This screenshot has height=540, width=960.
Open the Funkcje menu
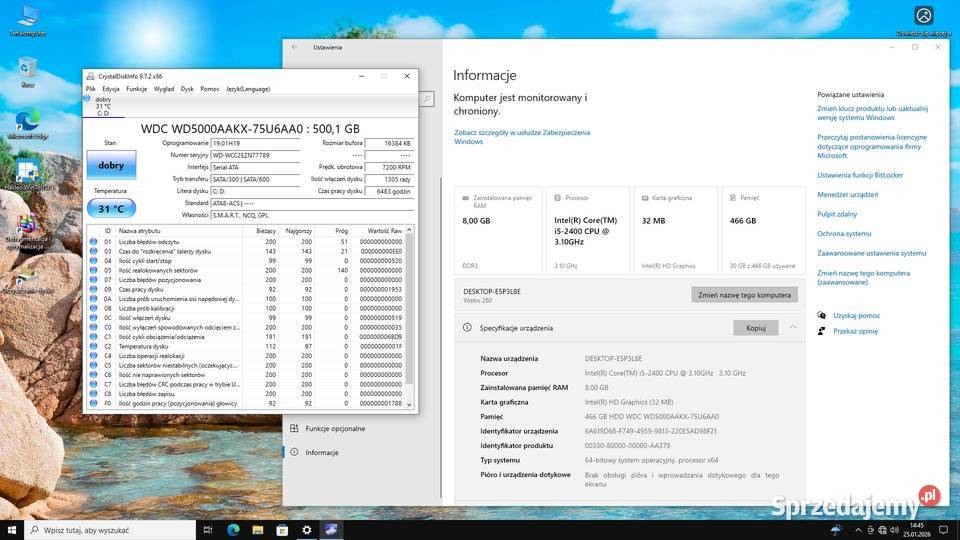pos(137,89)
